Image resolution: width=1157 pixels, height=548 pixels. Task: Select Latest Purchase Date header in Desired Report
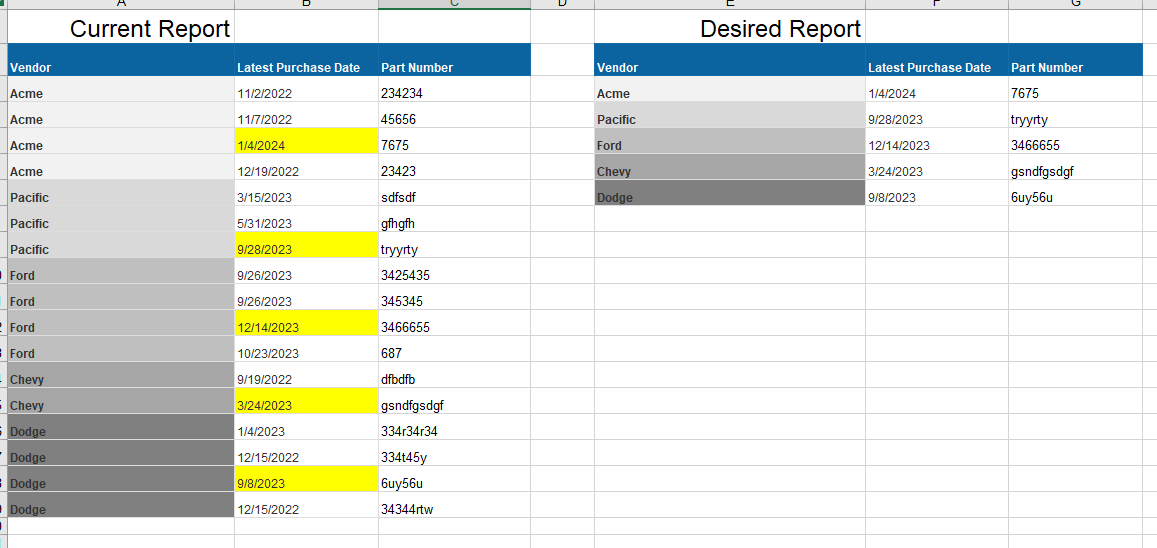coord(937,60)
